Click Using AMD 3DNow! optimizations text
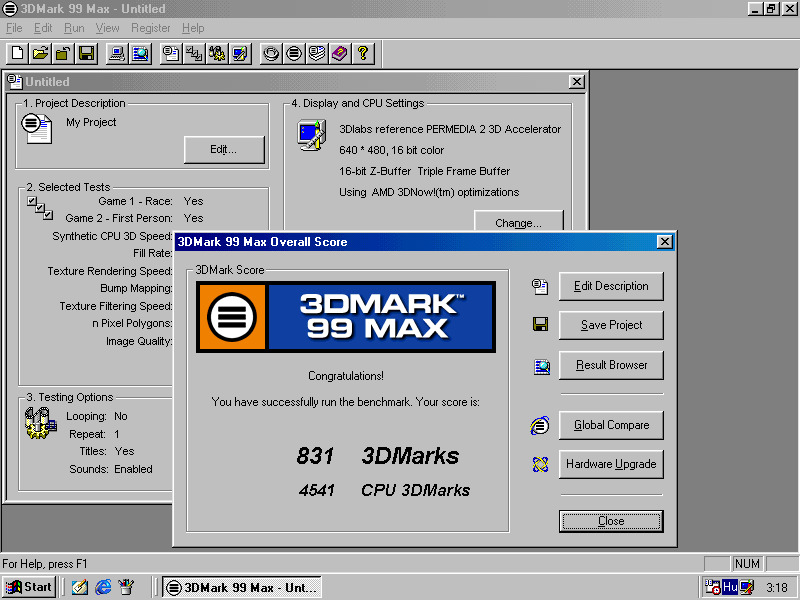 coord(429,192)
